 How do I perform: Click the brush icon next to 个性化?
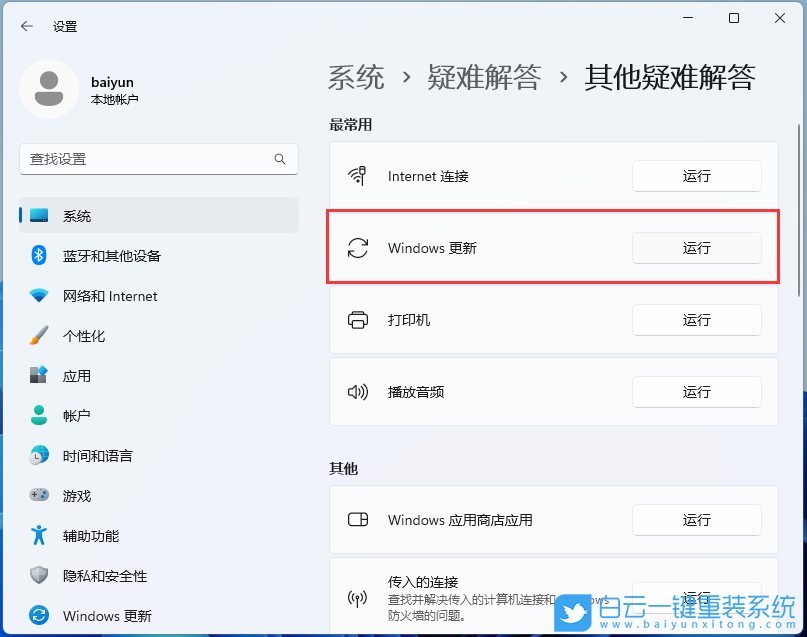coord(38,336)
